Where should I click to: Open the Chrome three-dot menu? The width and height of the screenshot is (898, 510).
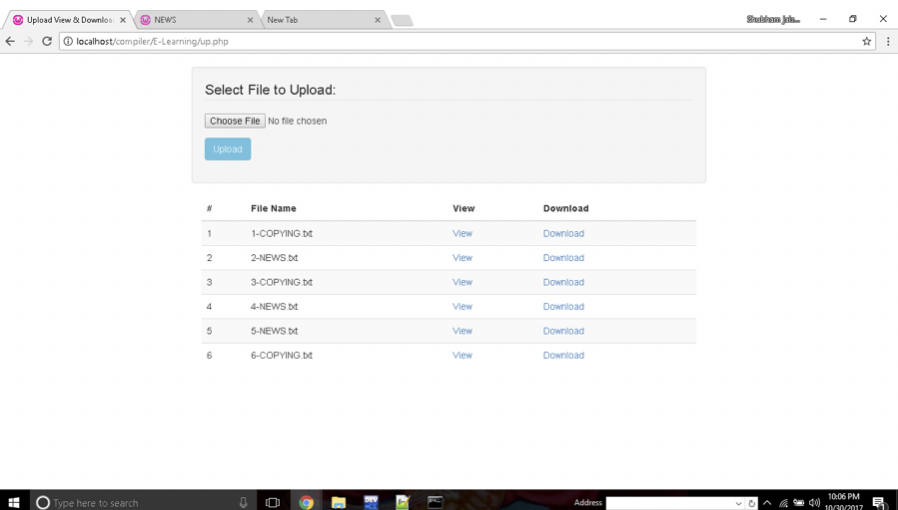[x=888, y=41]
